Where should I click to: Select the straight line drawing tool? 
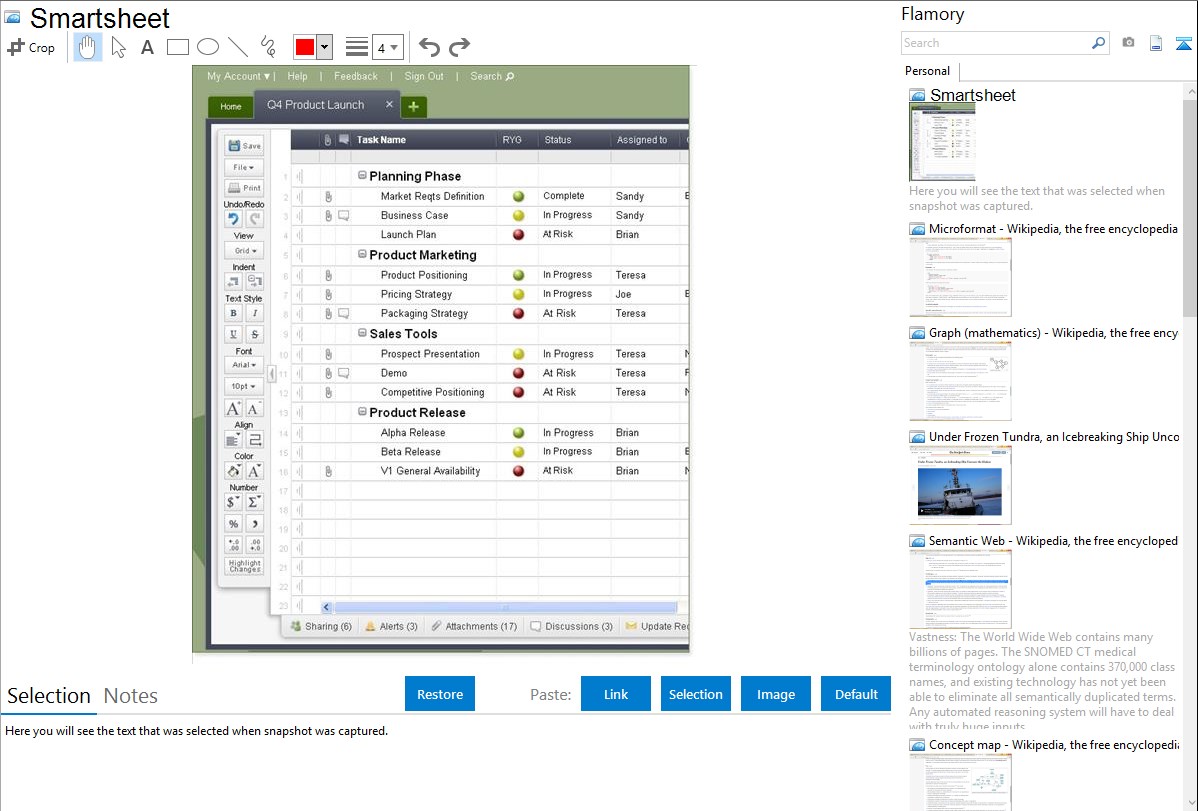tap(238, 47)
